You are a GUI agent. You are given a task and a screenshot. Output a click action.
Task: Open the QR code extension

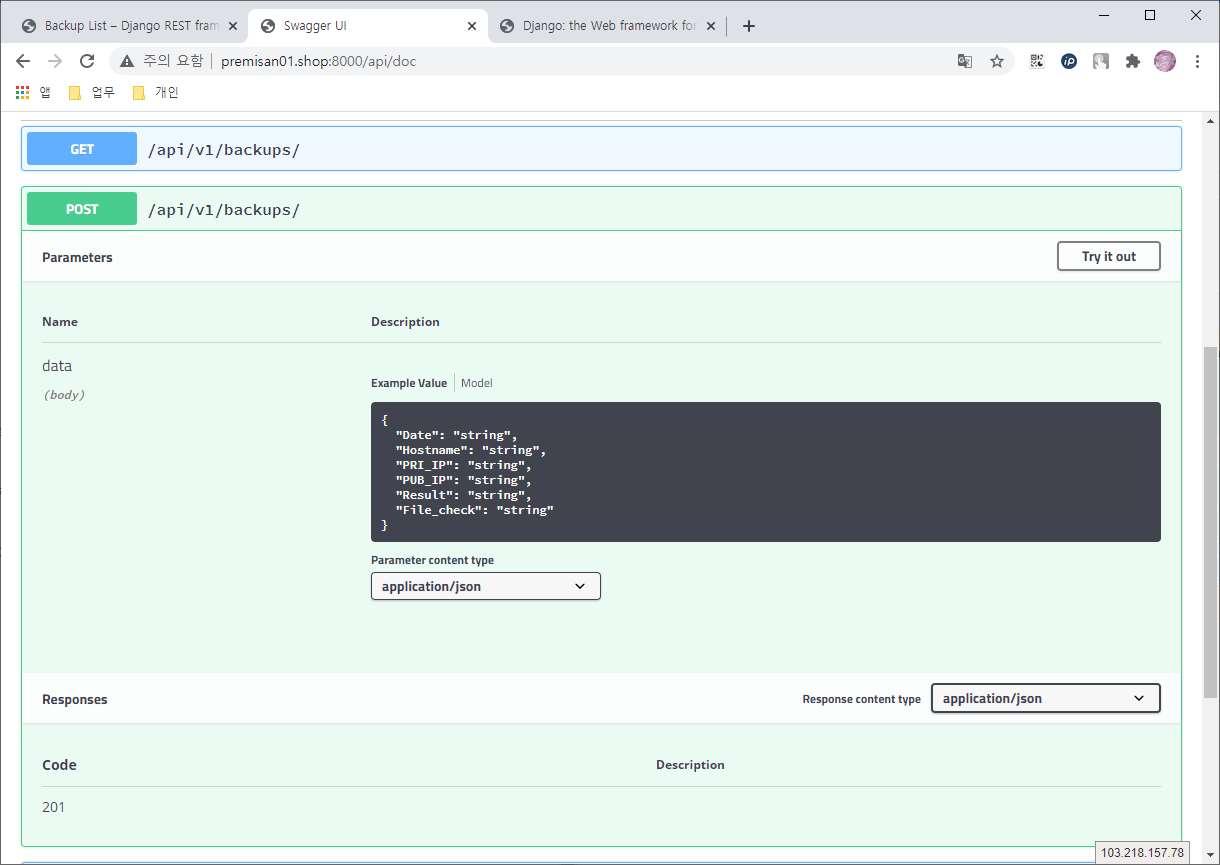(1037, 61)
